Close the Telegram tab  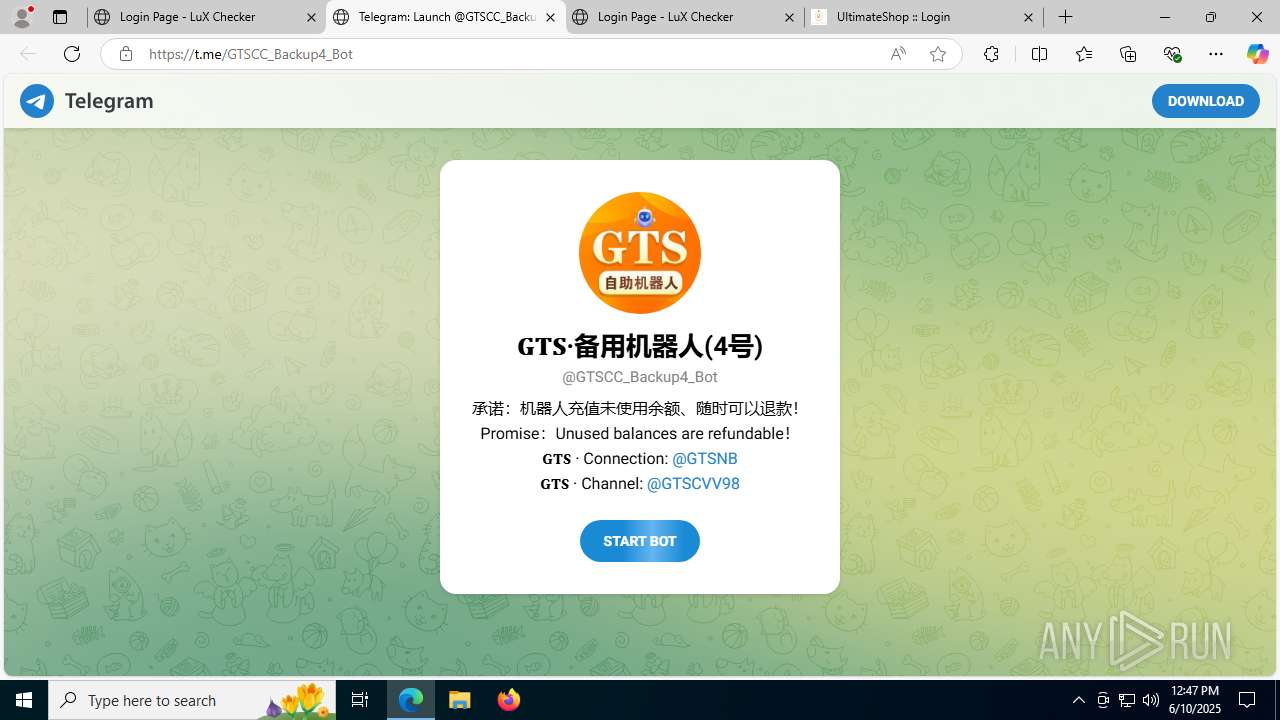point(550,17)
